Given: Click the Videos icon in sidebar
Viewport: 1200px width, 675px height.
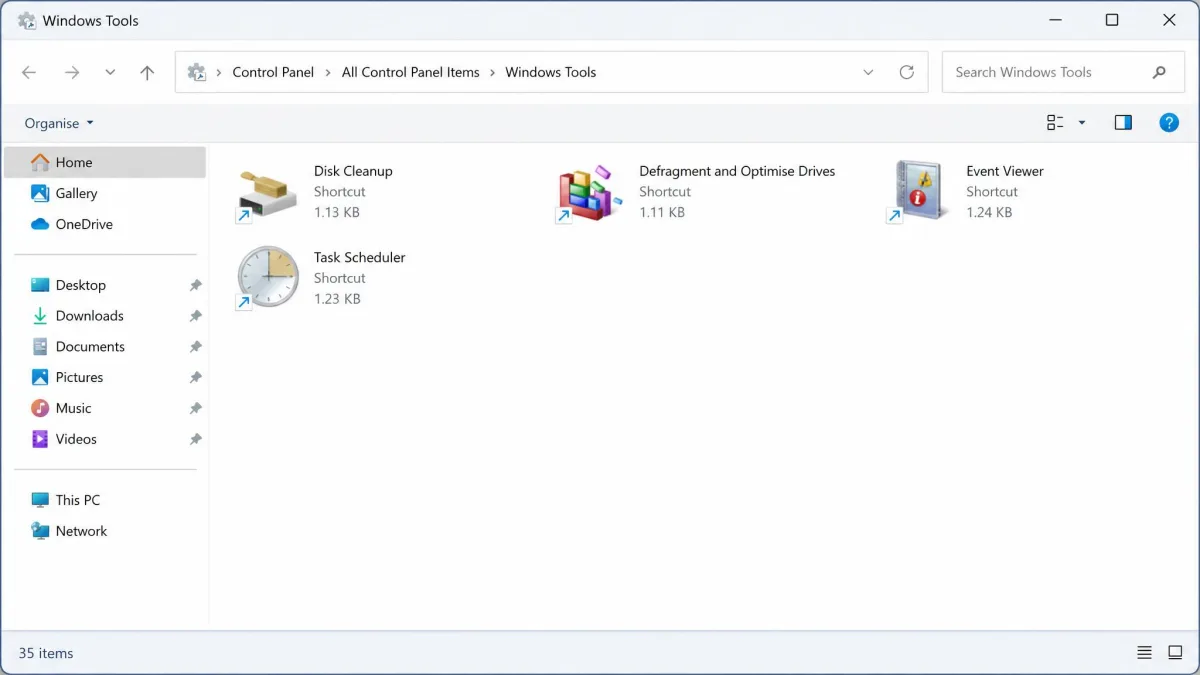Looking at the screenshot, I should coord(40,439).
